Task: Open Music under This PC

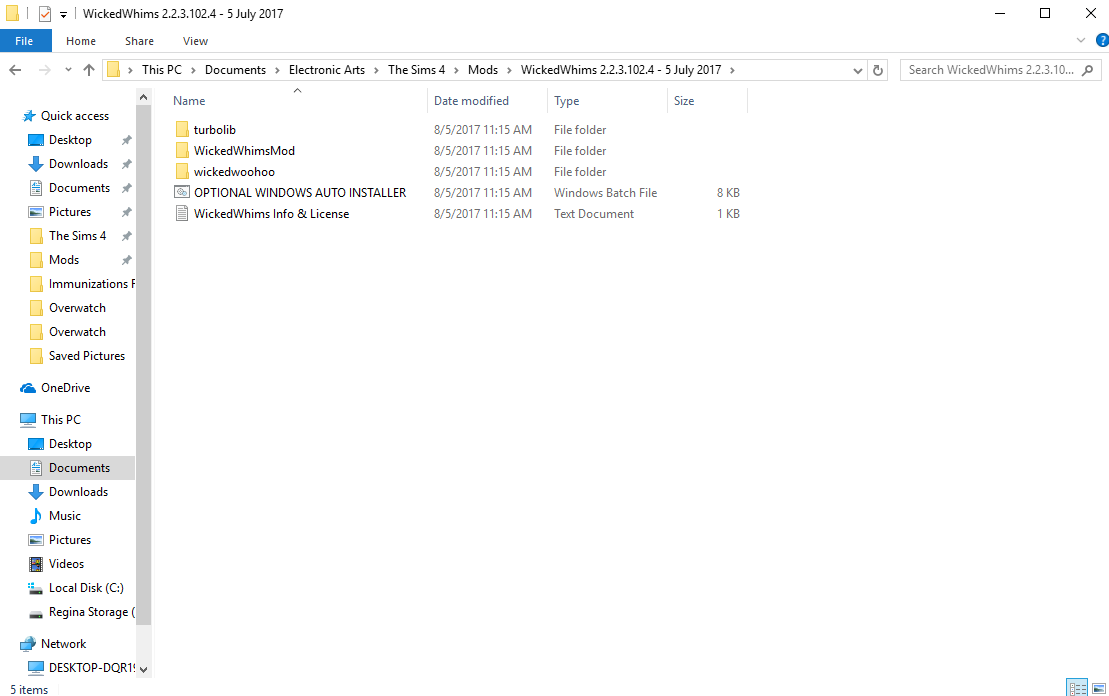Action: tap(64, 516)
